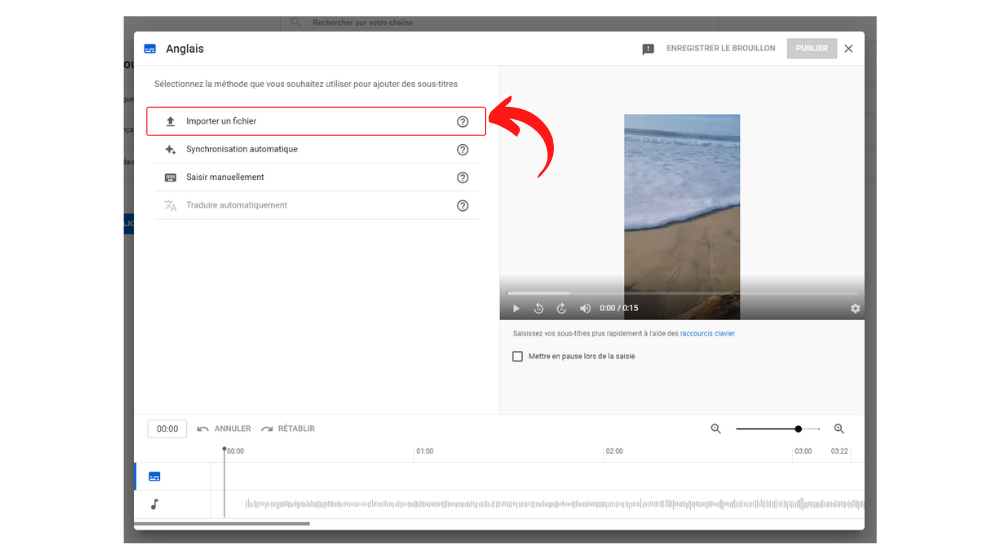Select Importer un fichier option
This screenshot has width=1000, height=560.
316,121
